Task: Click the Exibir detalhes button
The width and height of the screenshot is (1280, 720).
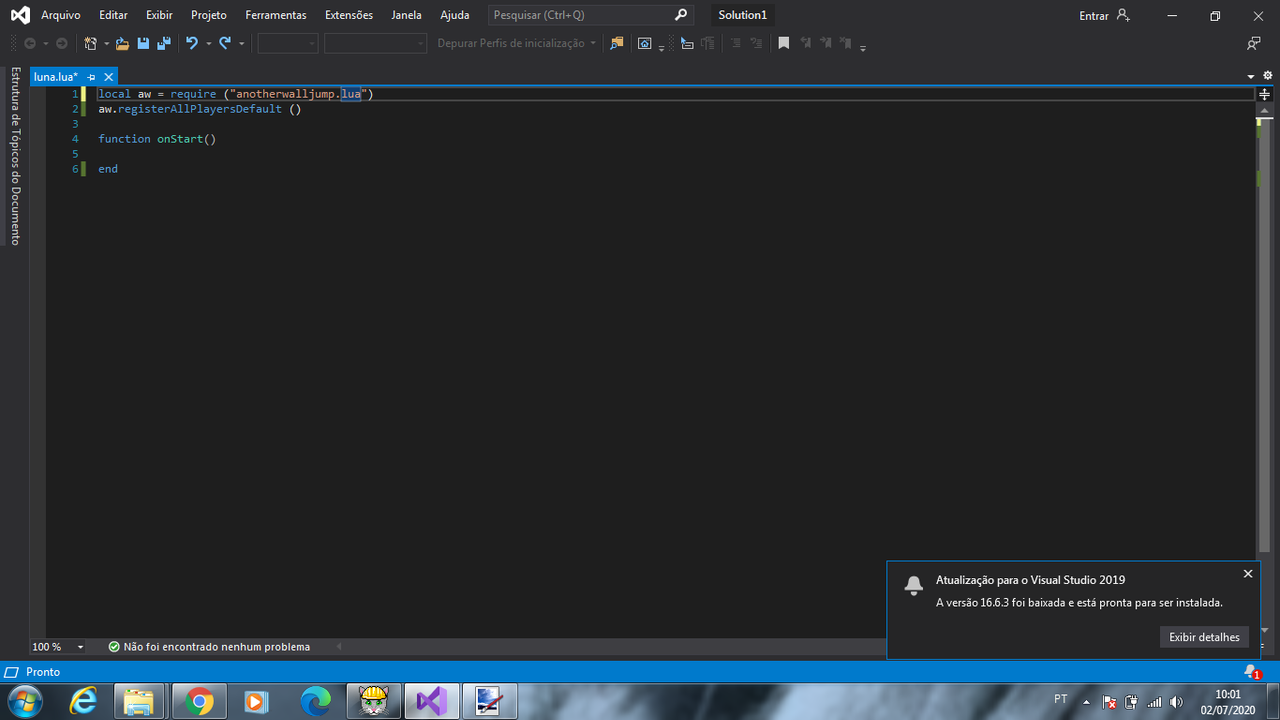Action: tap(1204, 637)
